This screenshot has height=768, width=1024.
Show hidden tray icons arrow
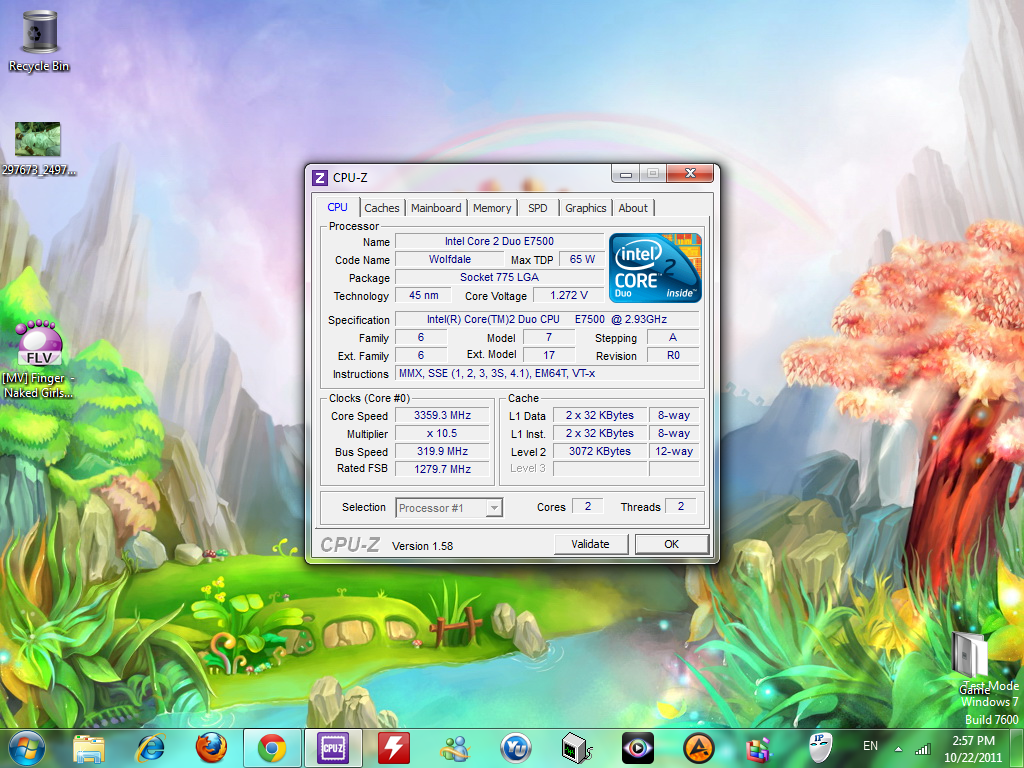[x=899, y=749]
